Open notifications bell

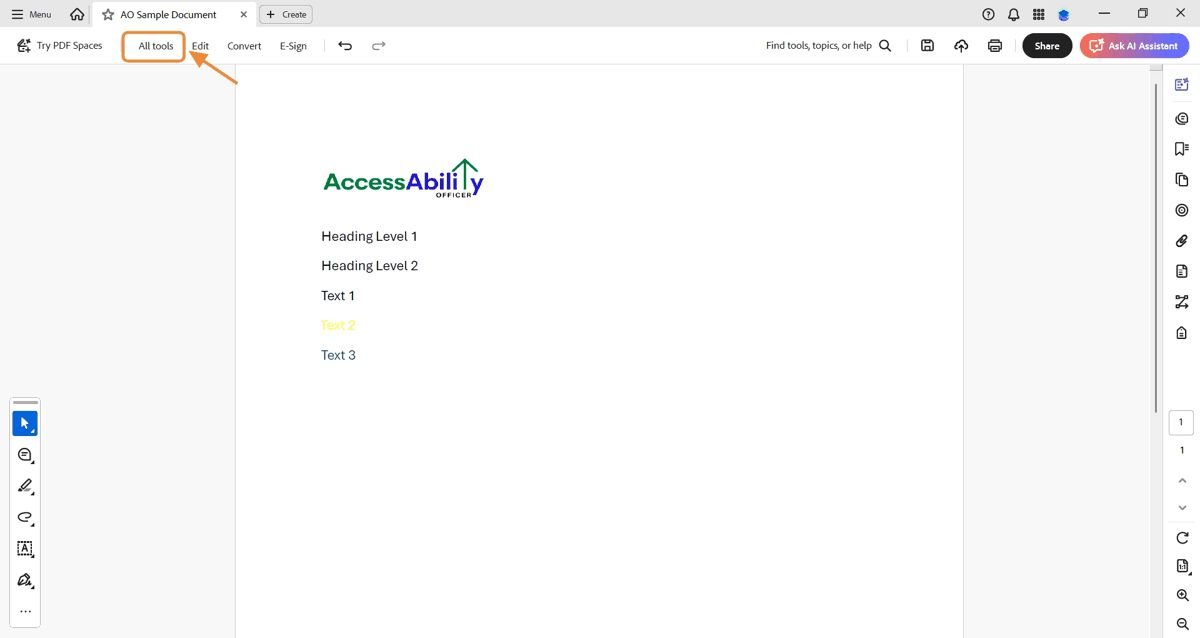1014,14
